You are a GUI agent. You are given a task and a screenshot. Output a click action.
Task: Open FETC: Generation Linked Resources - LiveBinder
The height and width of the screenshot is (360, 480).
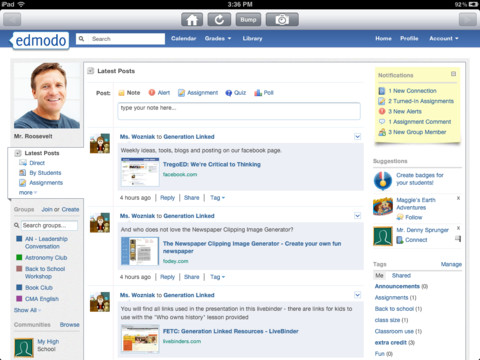(231, 331)
